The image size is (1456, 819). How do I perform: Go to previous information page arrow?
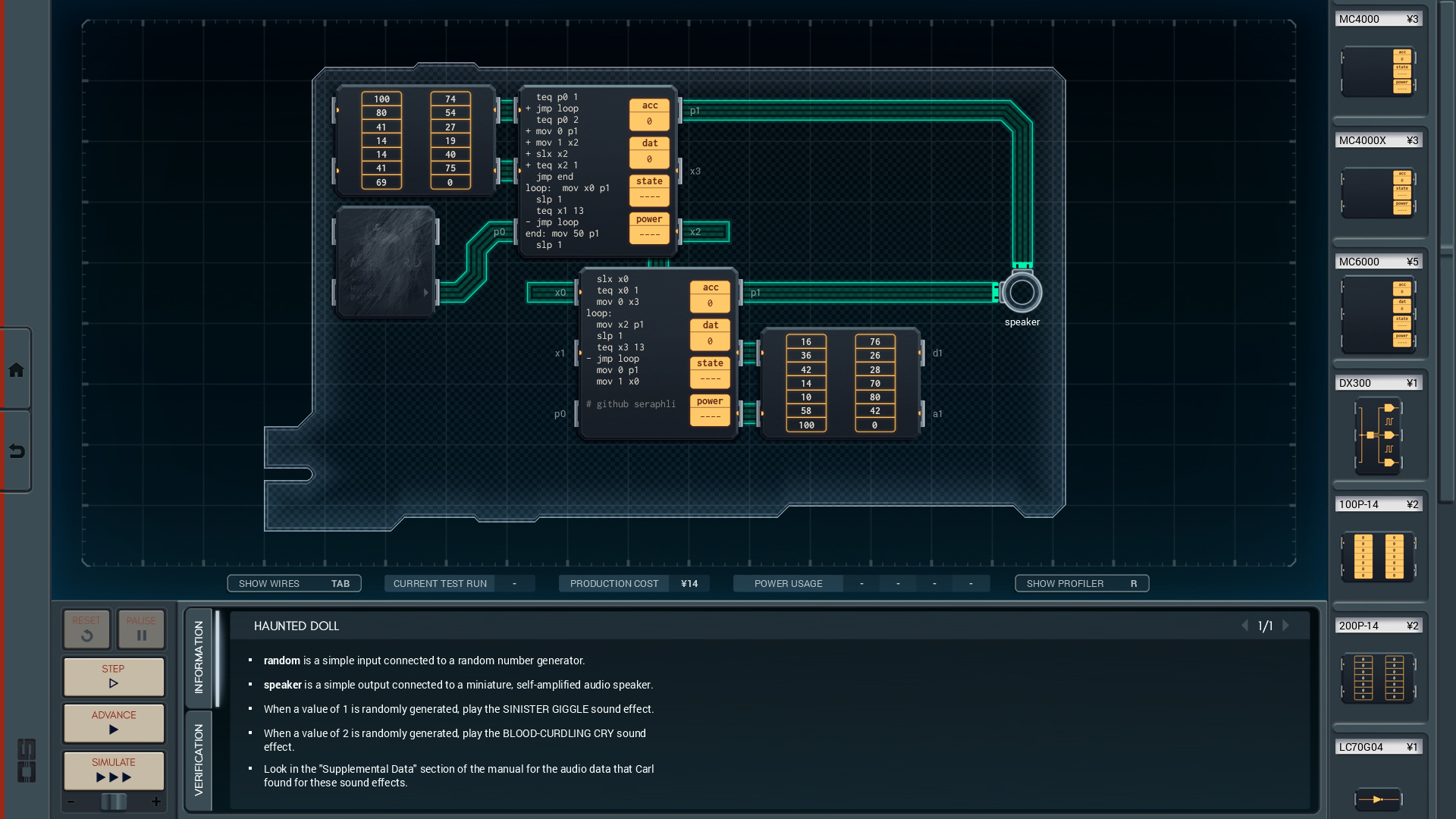[1244, 626]
